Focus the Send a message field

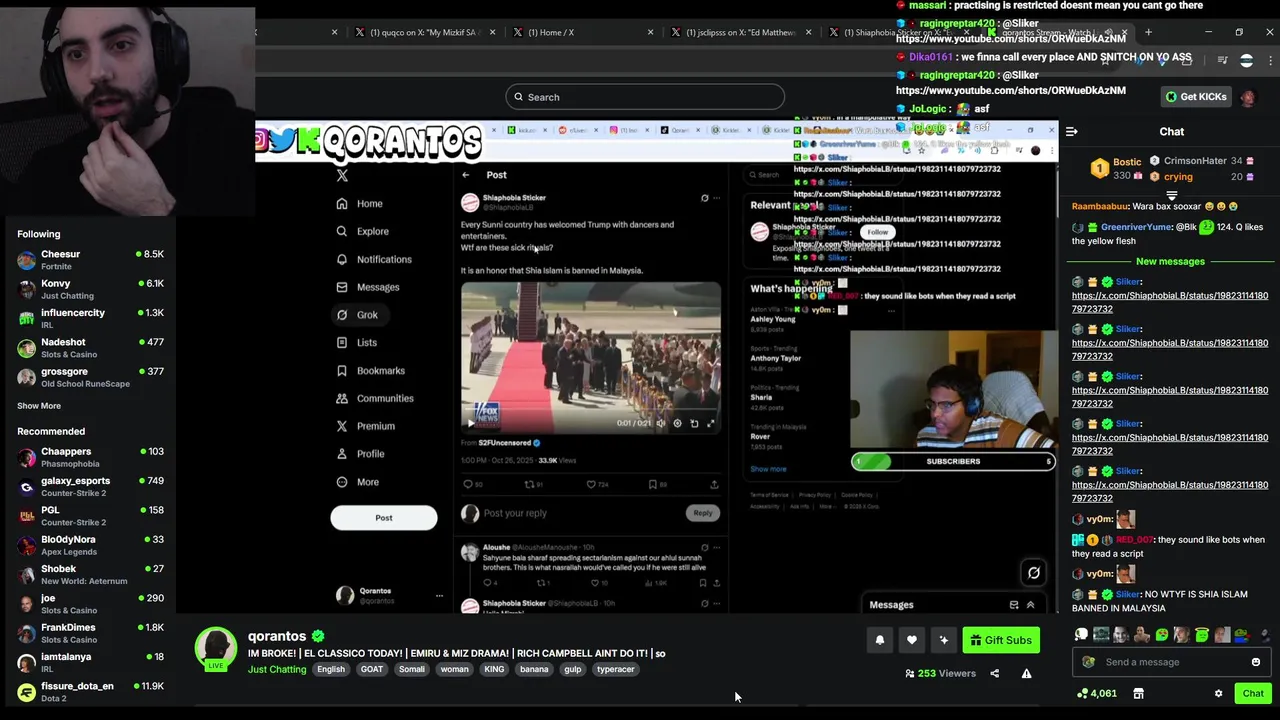(x=1171, y=662)
